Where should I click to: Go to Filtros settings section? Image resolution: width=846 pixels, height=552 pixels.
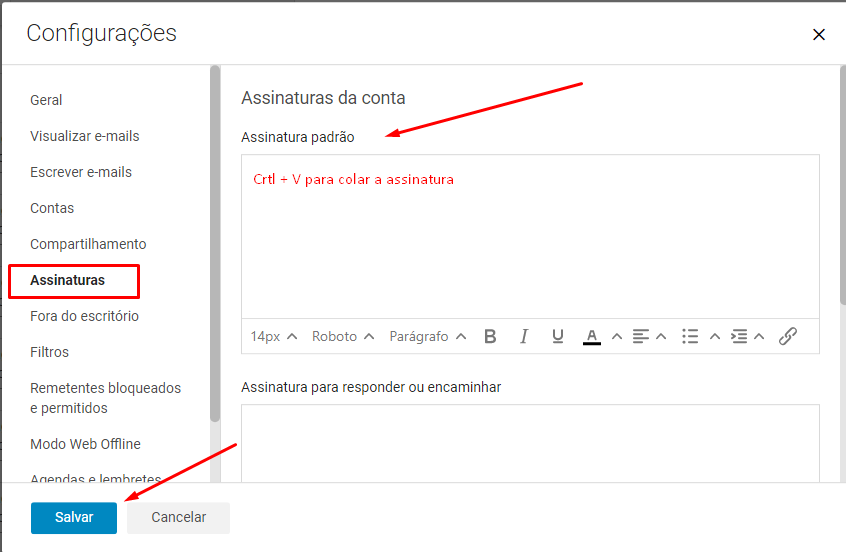(x=49, y=352)
